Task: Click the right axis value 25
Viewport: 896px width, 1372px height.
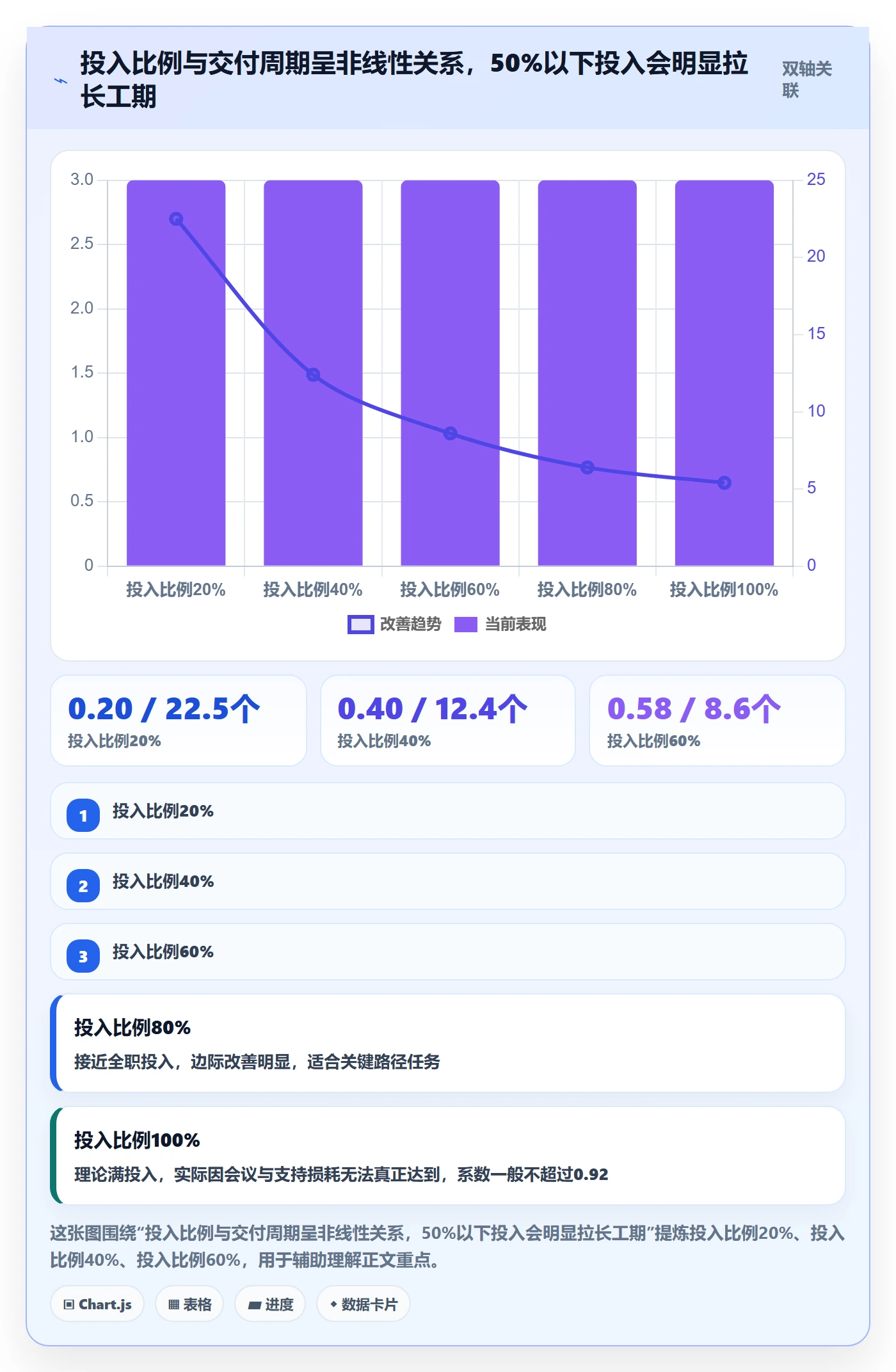Action: (x=816, y=179)
